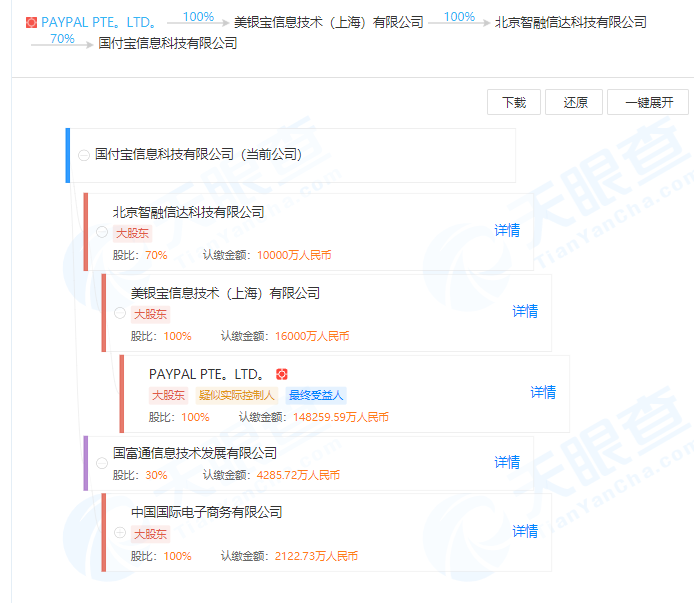Open 详情 for PAYPAL PTE。LTD。

[544, 392]
